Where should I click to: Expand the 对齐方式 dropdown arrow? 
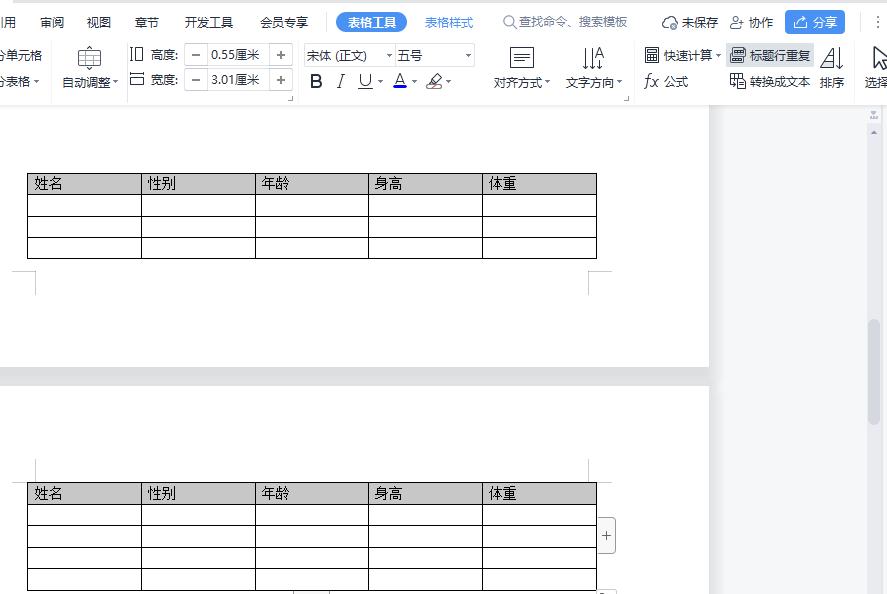[548, 82]
